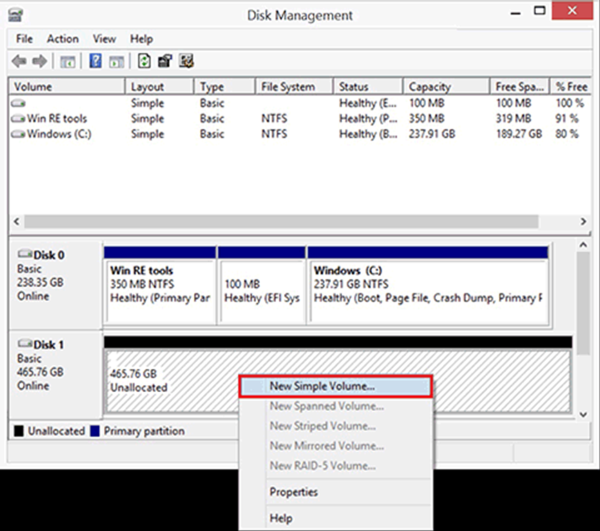Click the 238.35 GB size under Disk 0
Image resolution: width=600 pixels, height=531 pixels.
click(x=40, y=282)
